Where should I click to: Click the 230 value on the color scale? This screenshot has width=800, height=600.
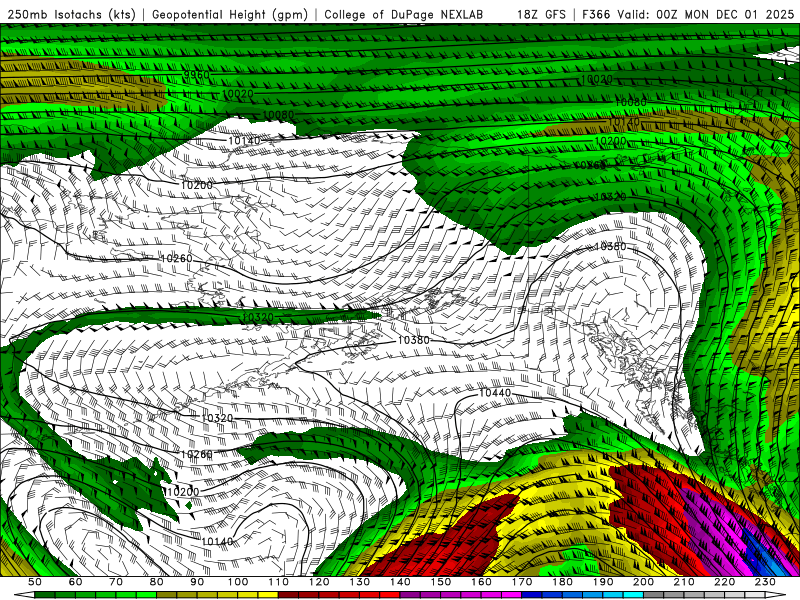coord(766,582)
